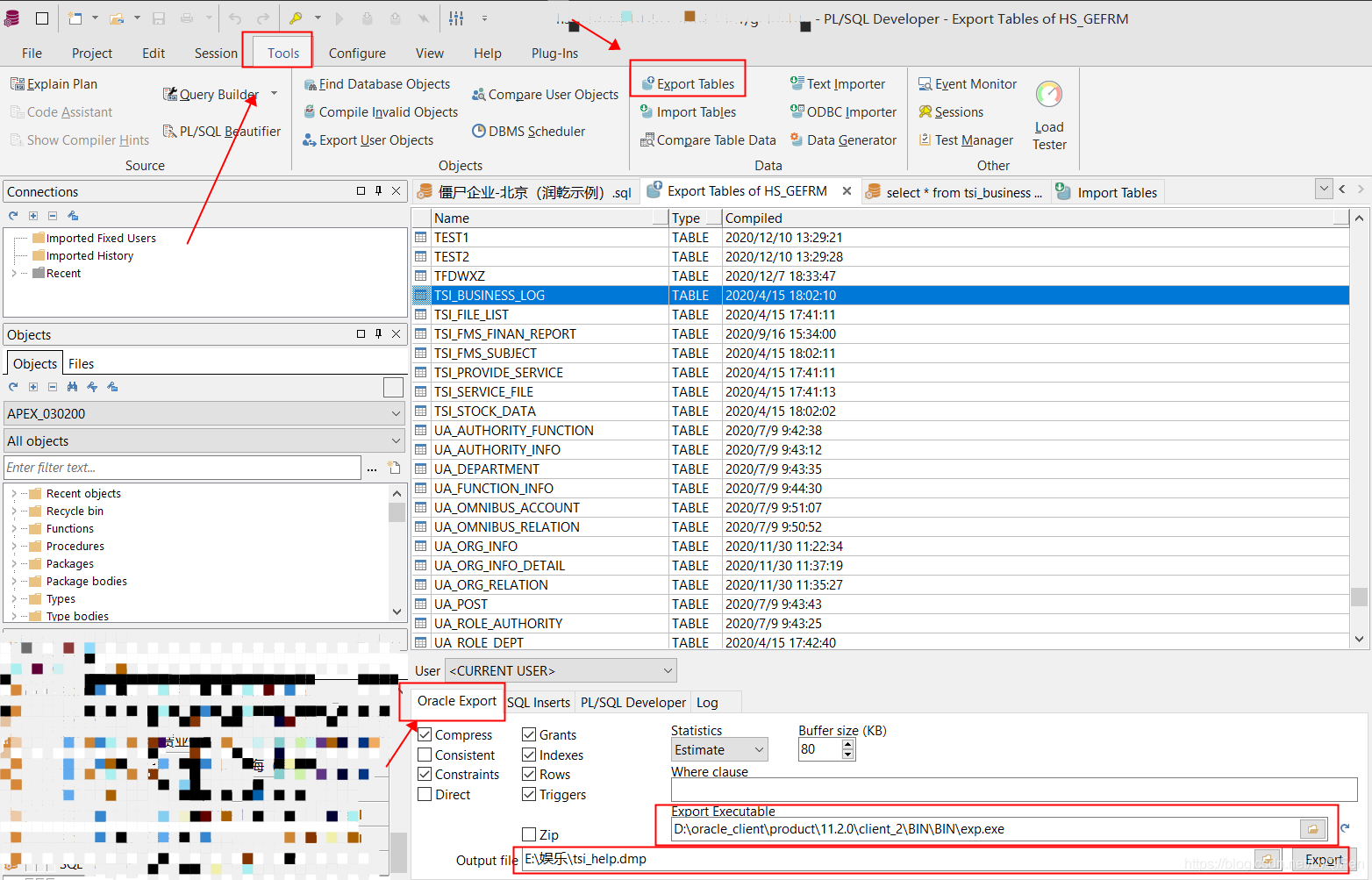Click Where clause input field
This screenshot has width=1372, height=880.
1013,790
